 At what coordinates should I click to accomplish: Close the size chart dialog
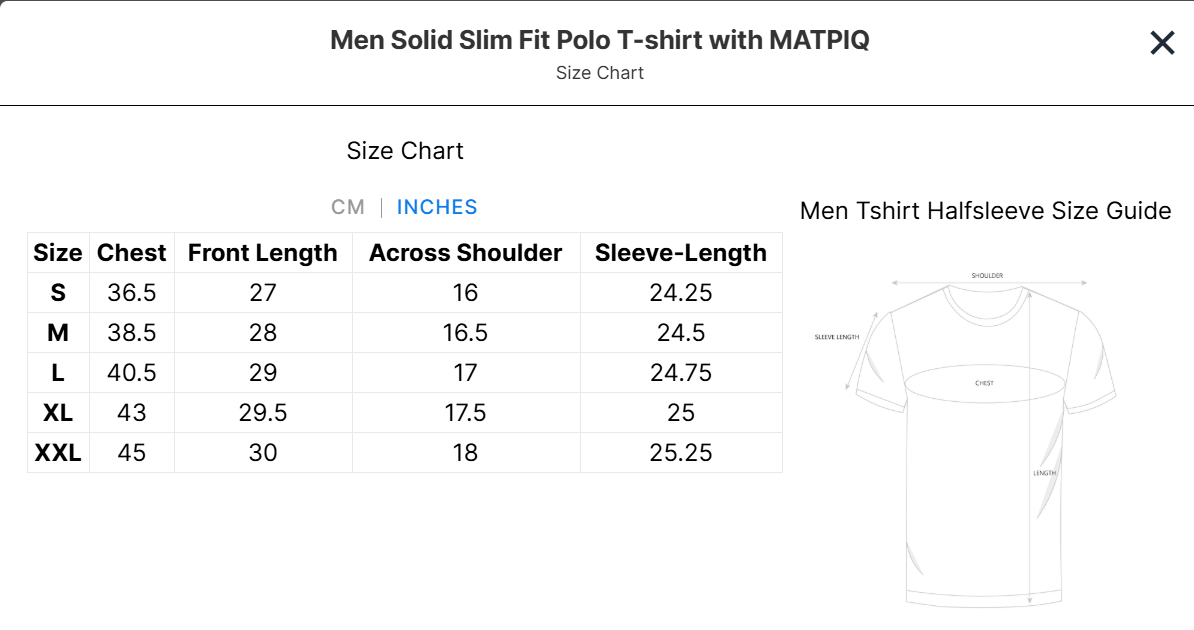pyautogui.click(x=1162, y=43)
